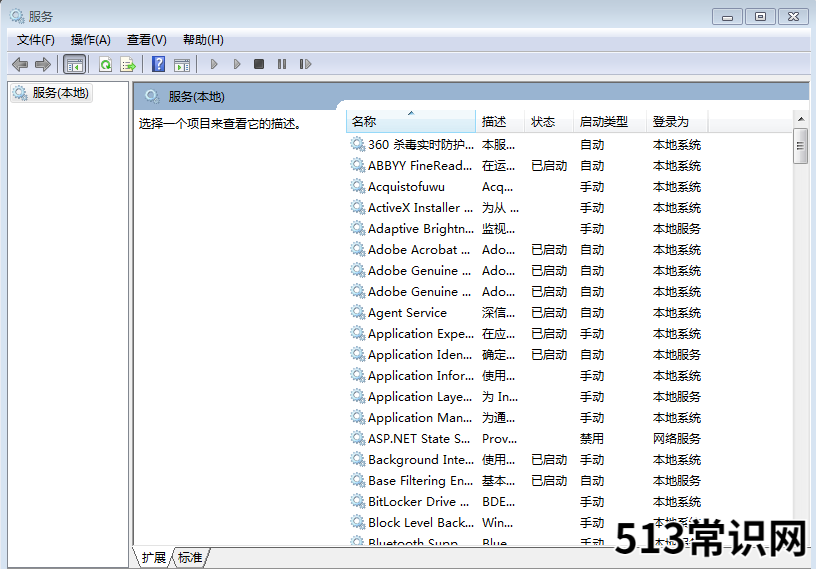Switch to the 扩展 tab
816x569 pixels.
[153, 558]
